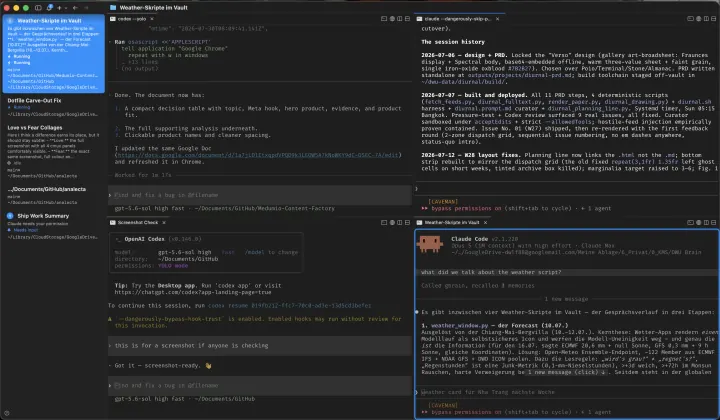Split the bottom Weather-Skripte pane to the right

point(706,223)
